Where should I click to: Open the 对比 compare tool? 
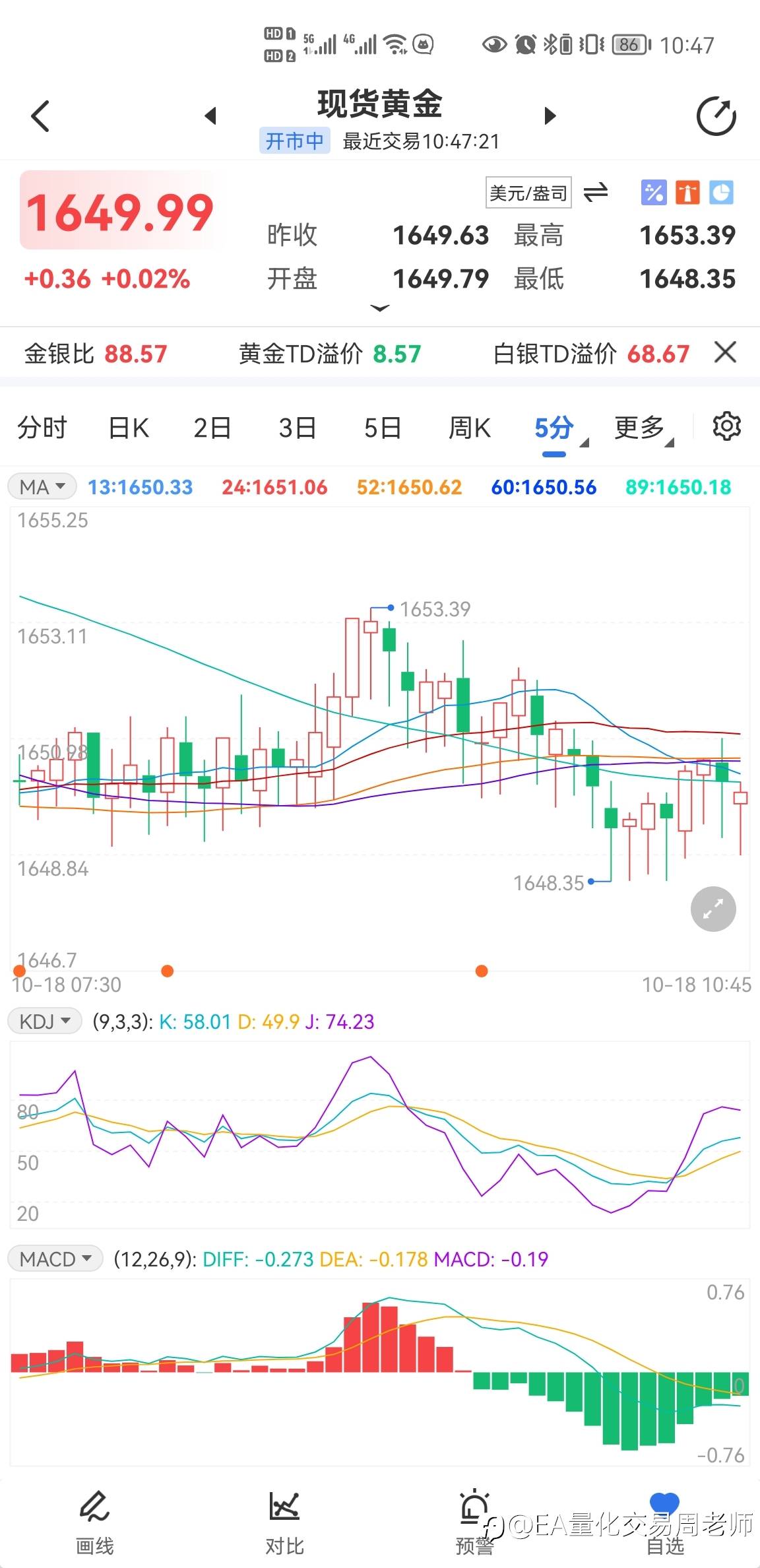click(x=284, y=1522)
